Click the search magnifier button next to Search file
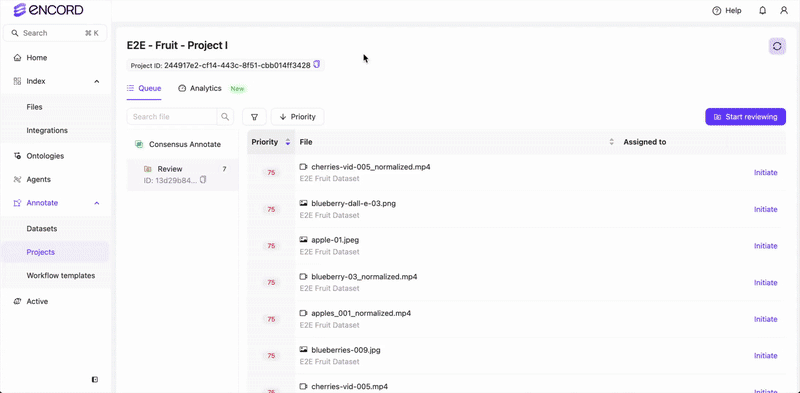 pyautogui.click(x=225, y=116)
